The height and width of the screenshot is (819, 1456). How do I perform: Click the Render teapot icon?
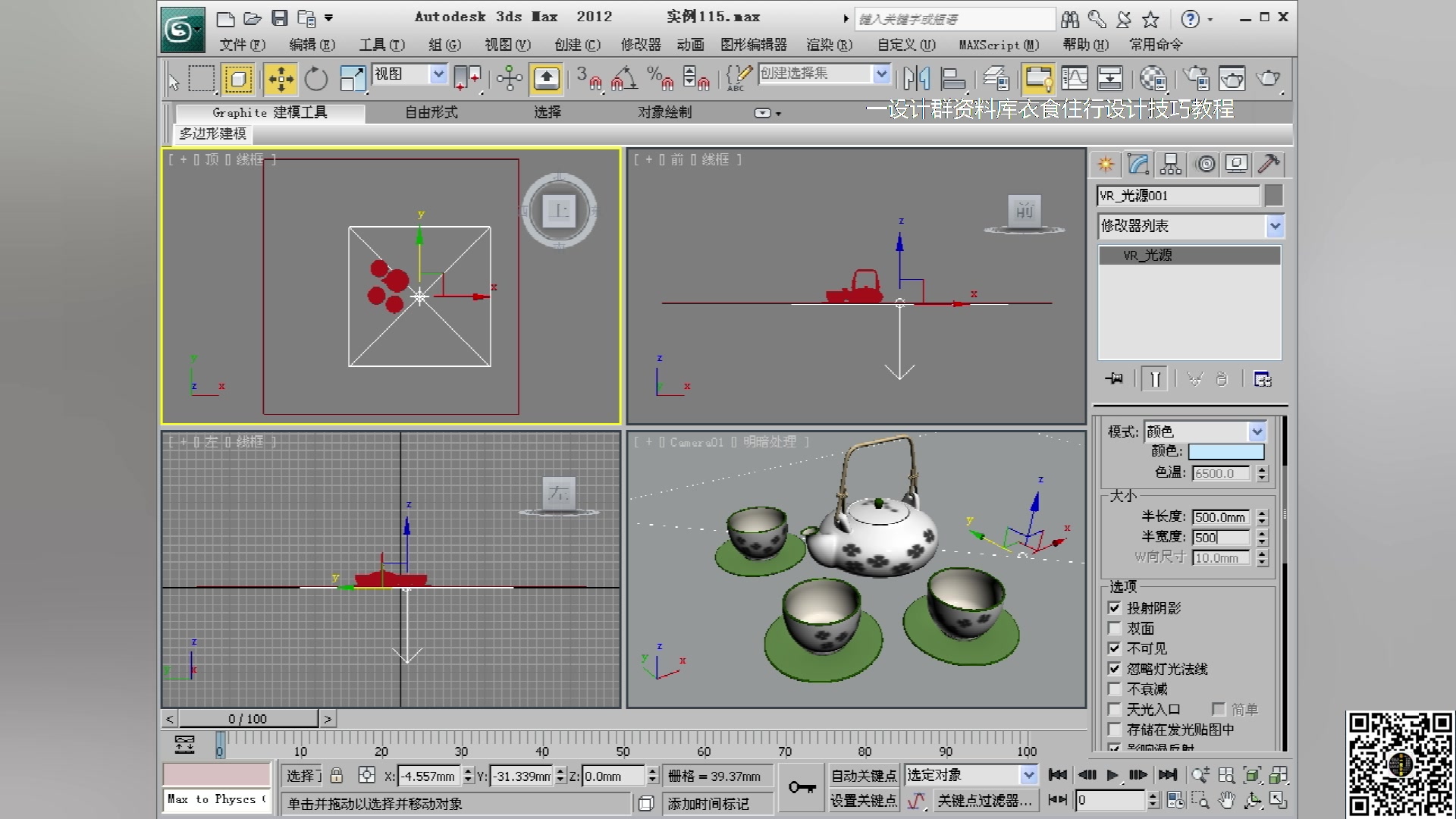tap(1267, 79)
